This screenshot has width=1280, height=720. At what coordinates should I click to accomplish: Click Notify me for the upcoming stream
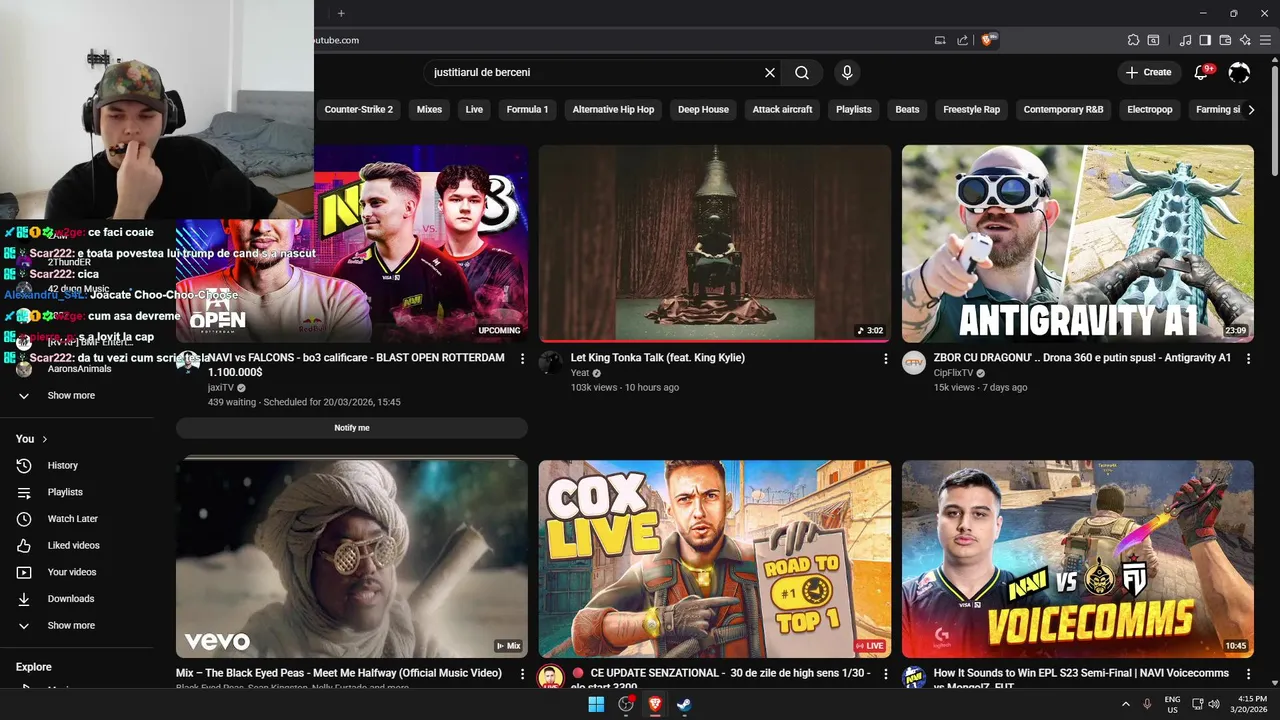352,428
